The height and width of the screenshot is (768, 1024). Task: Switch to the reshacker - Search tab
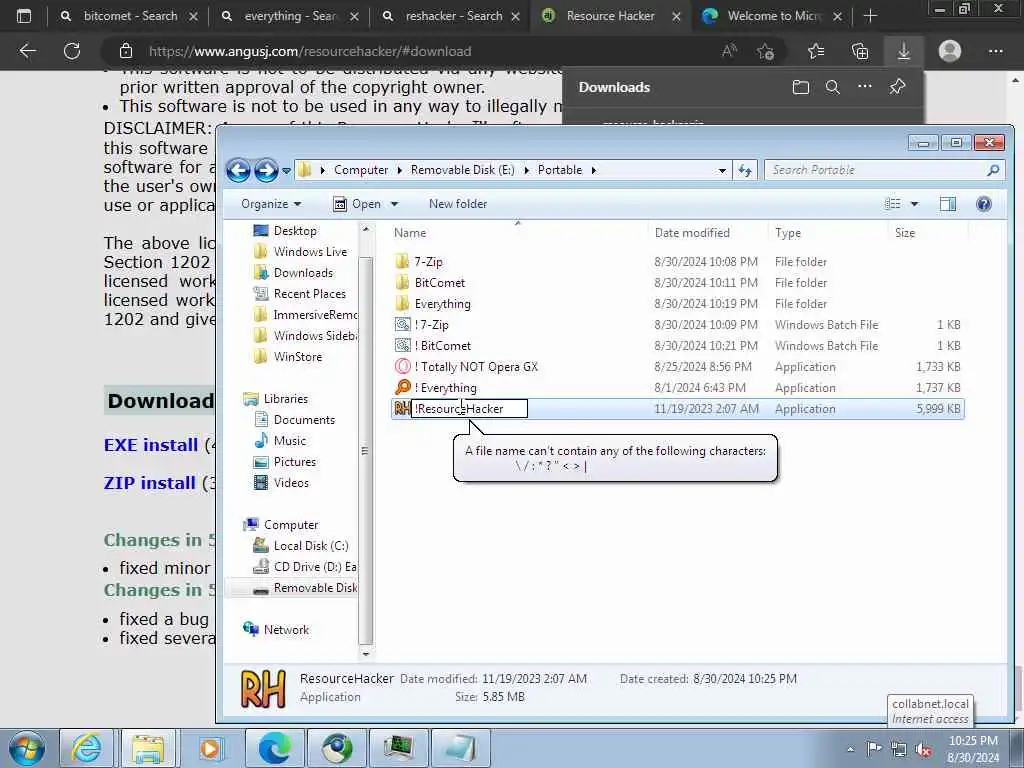[x=453, y=16]
